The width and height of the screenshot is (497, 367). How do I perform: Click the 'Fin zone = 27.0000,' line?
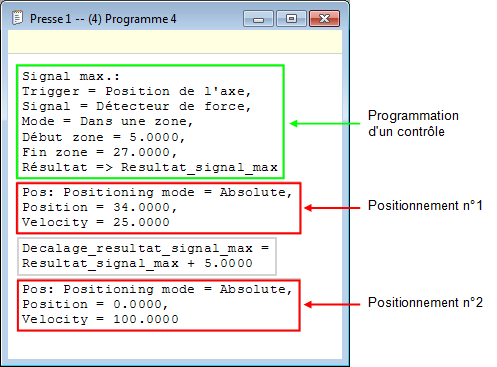click(99, 152)
